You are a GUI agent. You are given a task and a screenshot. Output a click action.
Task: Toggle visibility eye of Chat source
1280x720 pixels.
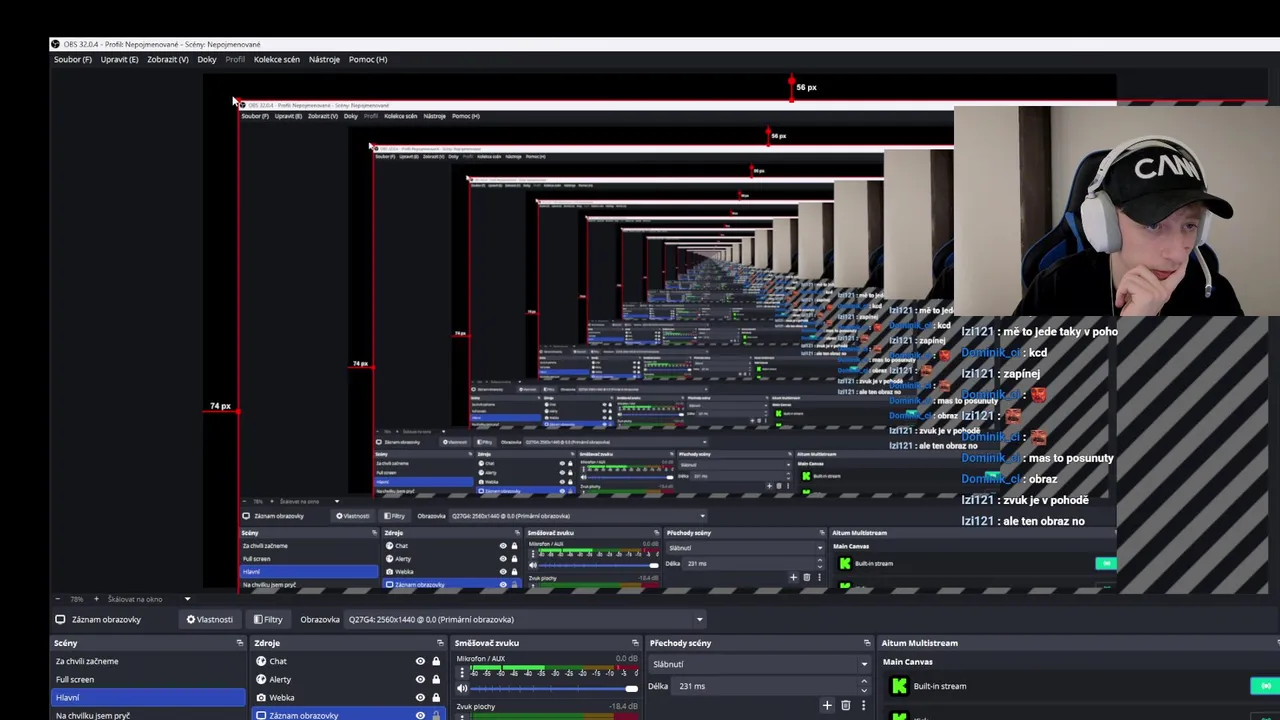coord(420,661)
